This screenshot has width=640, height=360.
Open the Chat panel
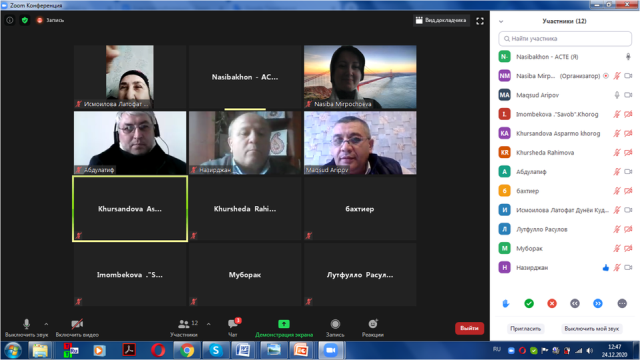tap(233, 328)
